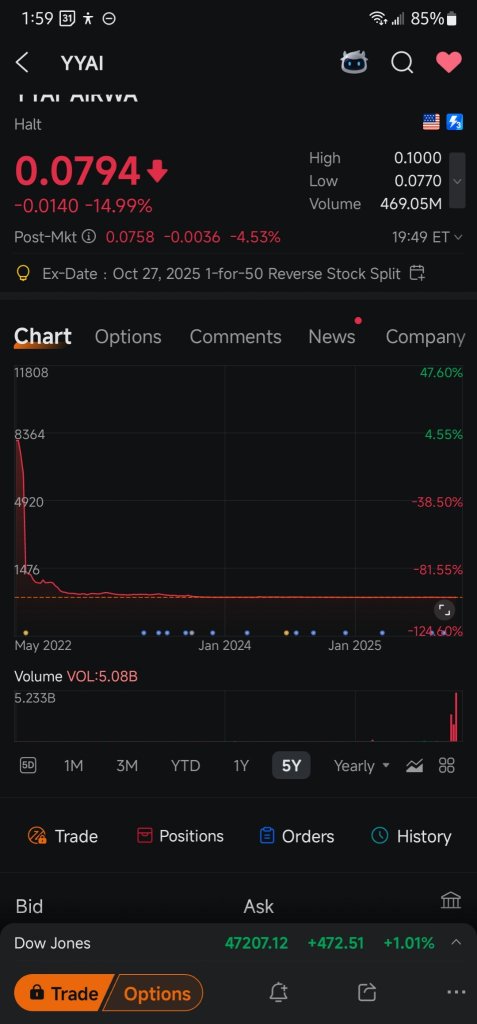Viewport: 477px width, 1024px height.
Task: Open the 19:49 ET time dropdown
Action: click(x=427, y=236)
